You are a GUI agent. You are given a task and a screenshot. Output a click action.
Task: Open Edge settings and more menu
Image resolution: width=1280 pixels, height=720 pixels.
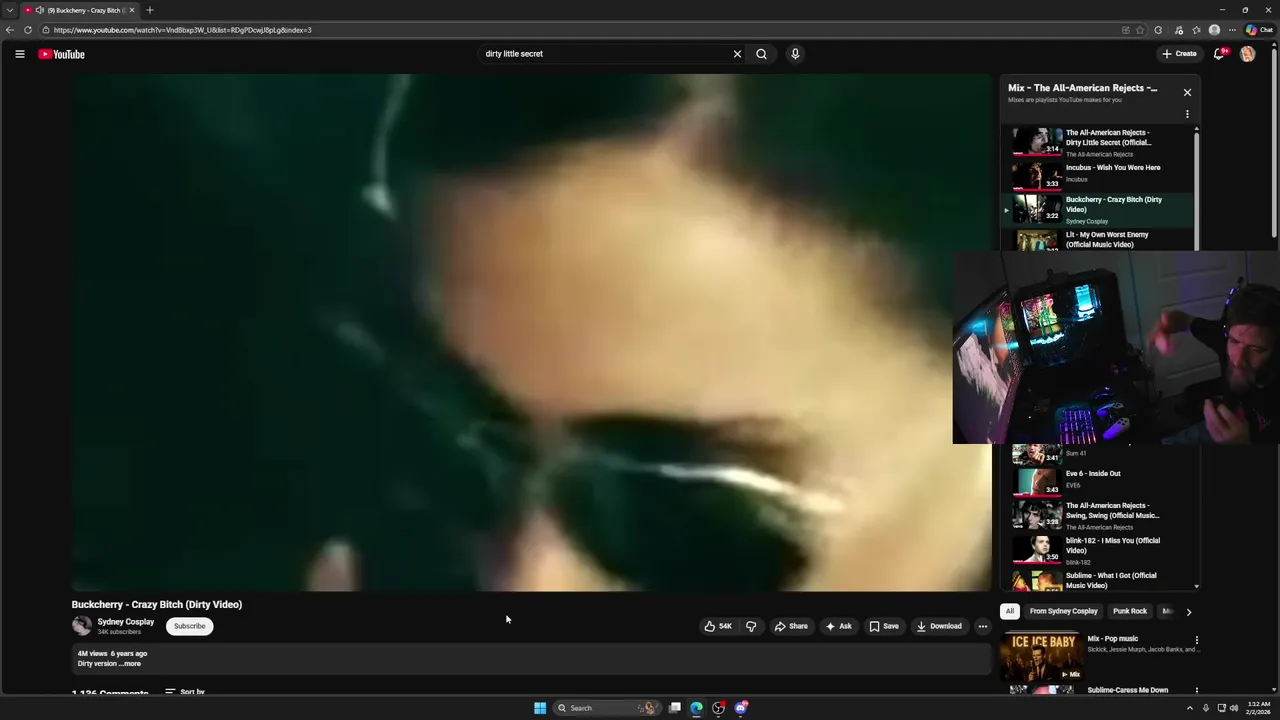[x=1232, y=30]
